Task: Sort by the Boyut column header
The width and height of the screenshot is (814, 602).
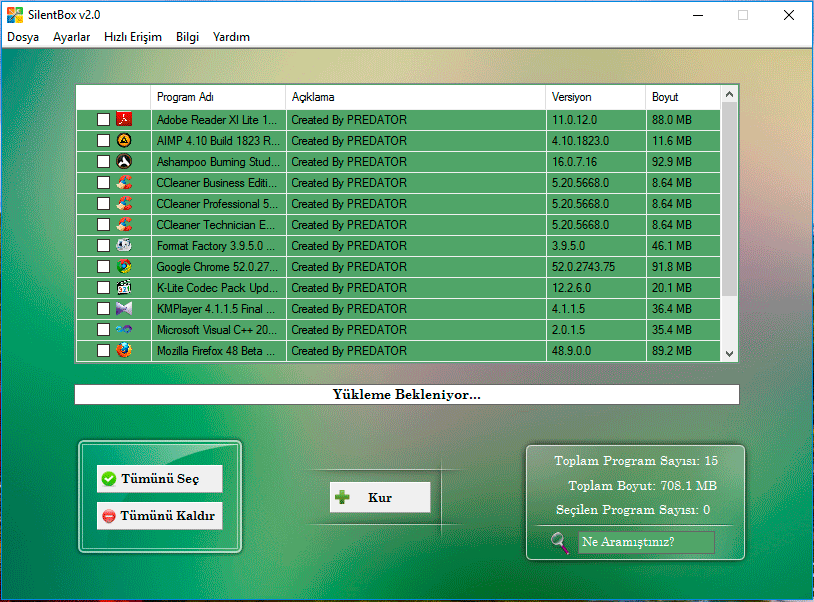Action: pos(682,97)
